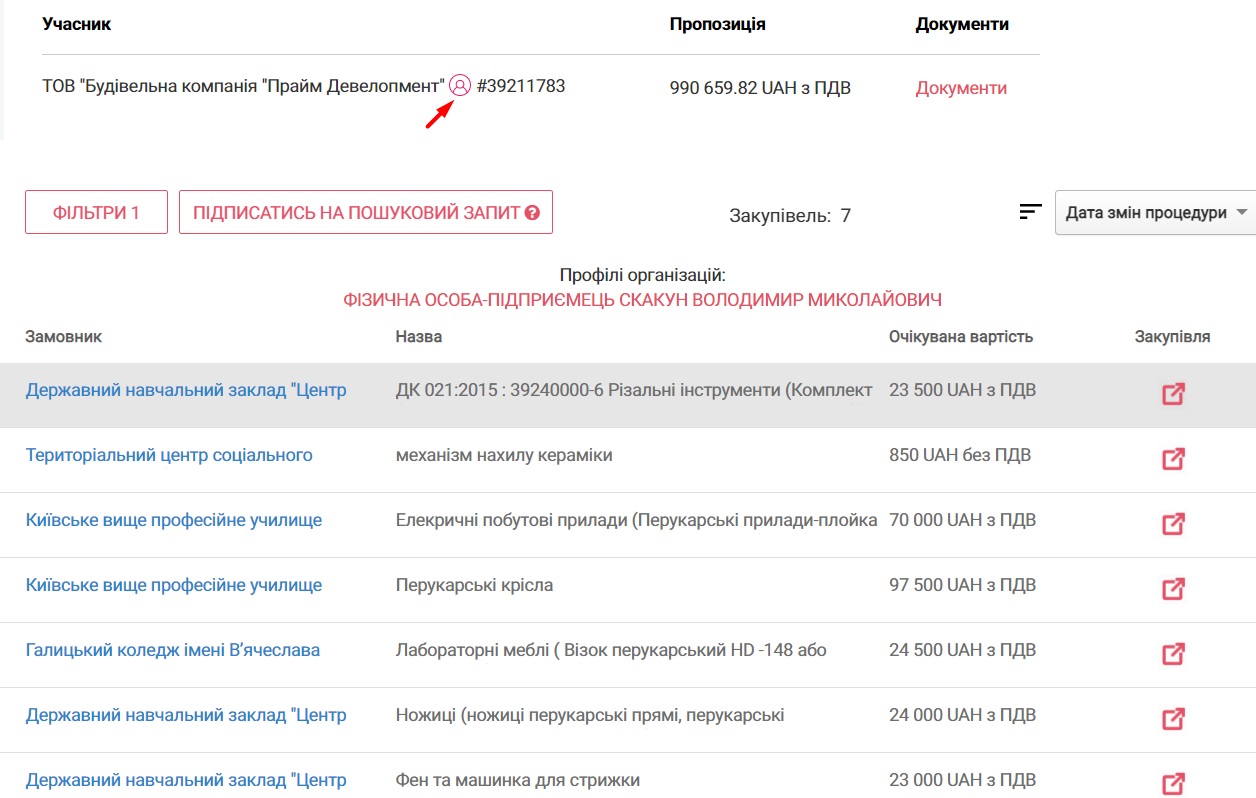
Task: Open external link for Фен та машинка row
Action: point(1173,784)
